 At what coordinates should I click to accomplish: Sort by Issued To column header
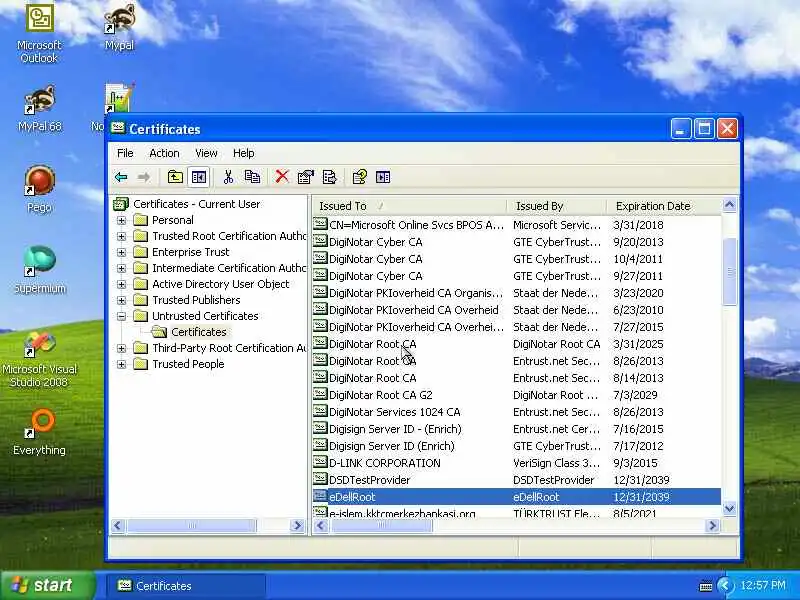tap(410, 206)
